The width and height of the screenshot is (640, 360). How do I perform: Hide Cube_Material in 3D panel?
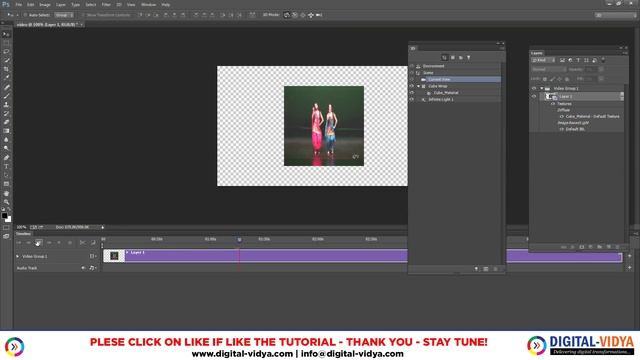412,93
